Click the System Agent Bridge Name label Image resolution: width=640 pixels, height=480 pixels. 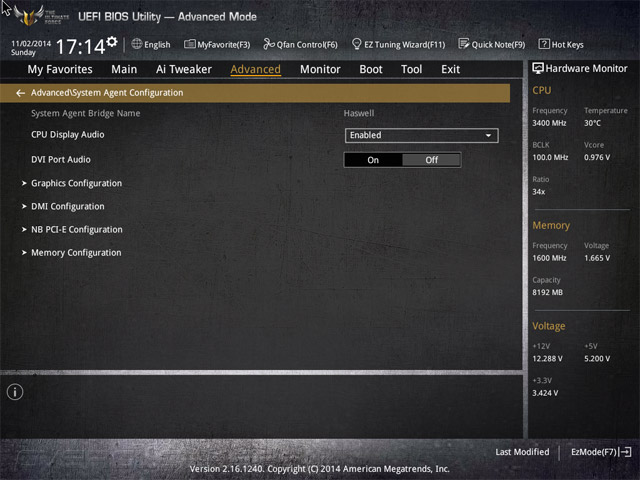coord(86,113)
